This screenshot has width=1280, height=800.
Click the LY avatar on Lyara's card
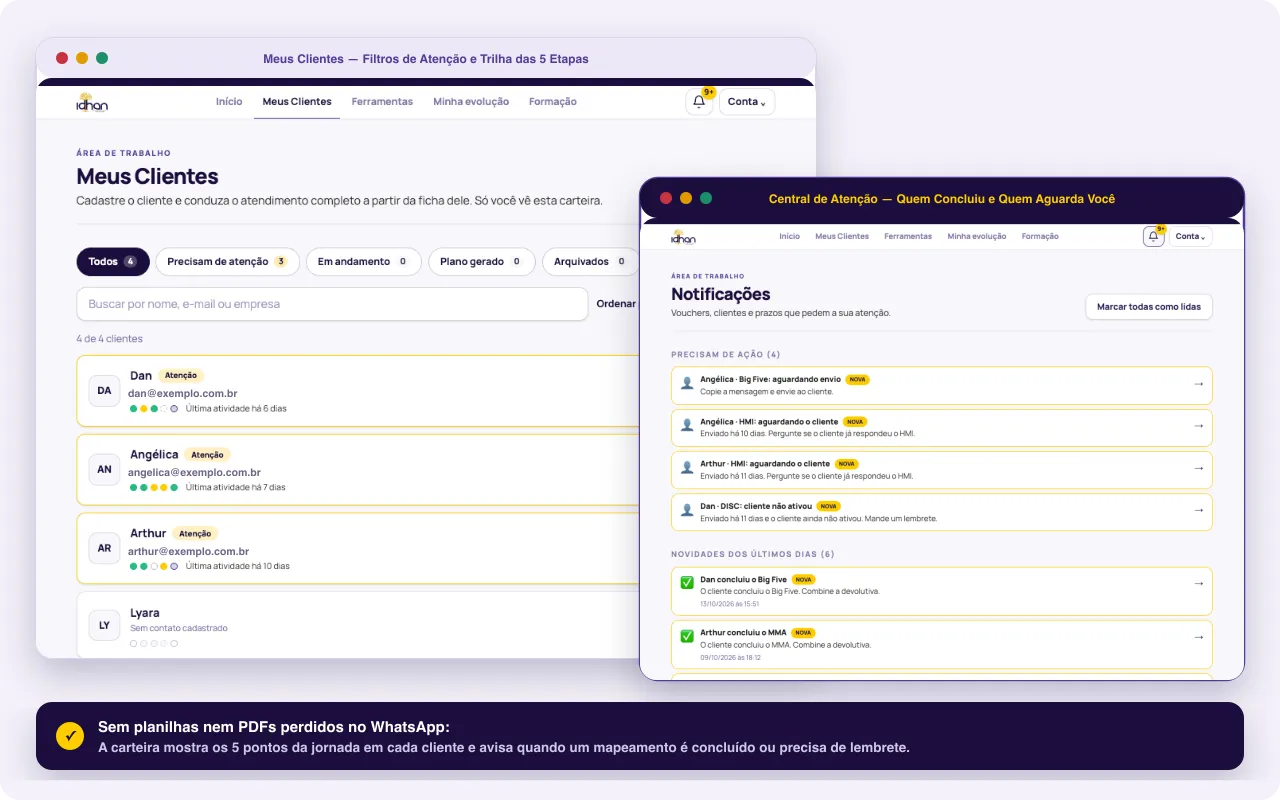coord(104,626)
